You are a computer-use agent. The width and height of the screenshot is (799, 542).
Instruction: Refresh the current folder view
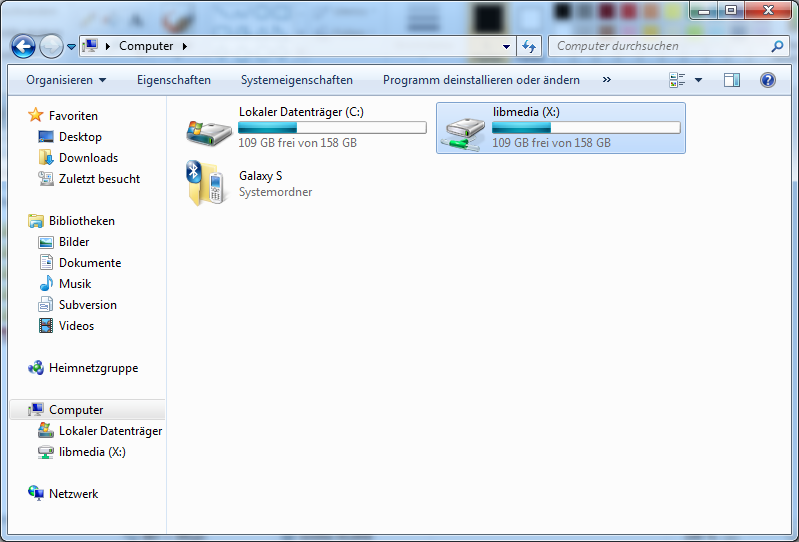[x=529, y=46]
